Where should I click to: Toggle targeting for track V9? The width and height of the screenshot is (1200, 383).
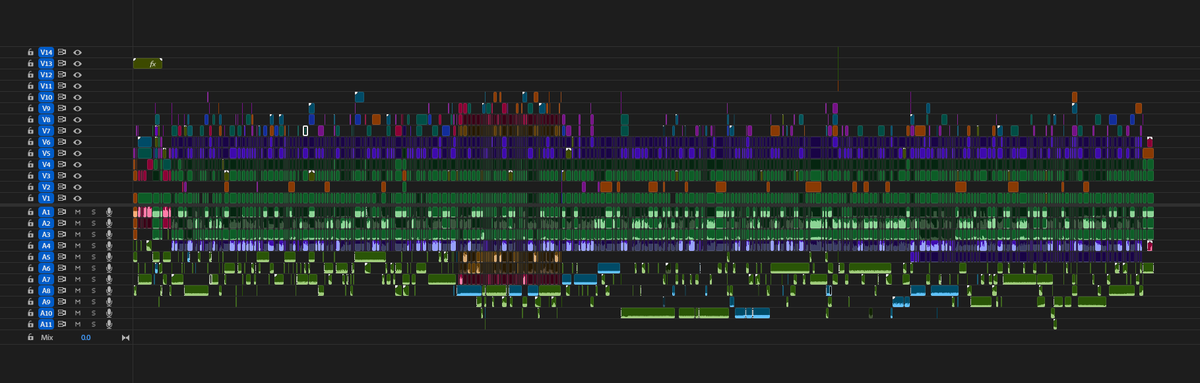click(46, 108)
